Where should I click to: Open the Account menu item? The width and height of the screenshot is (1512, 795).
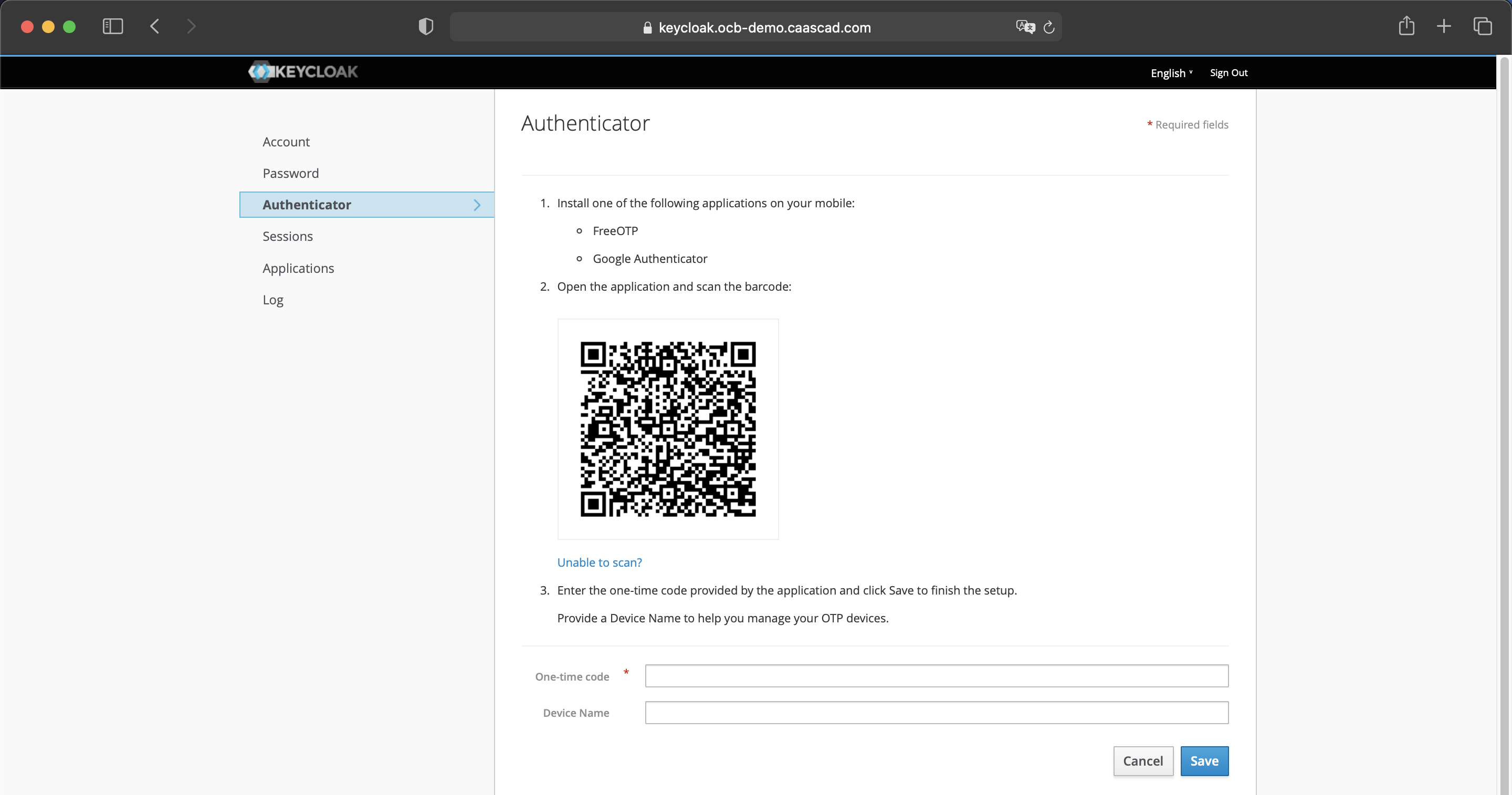click(286, 142)
